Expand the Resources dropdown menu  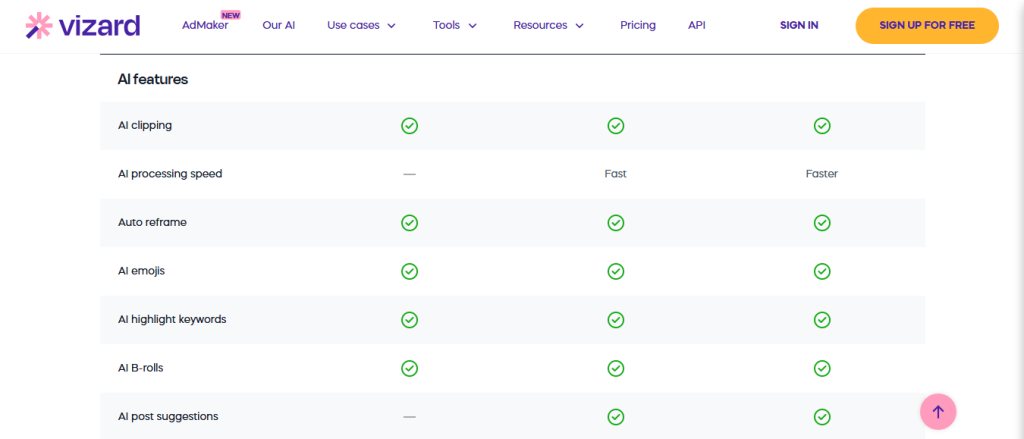548,26
